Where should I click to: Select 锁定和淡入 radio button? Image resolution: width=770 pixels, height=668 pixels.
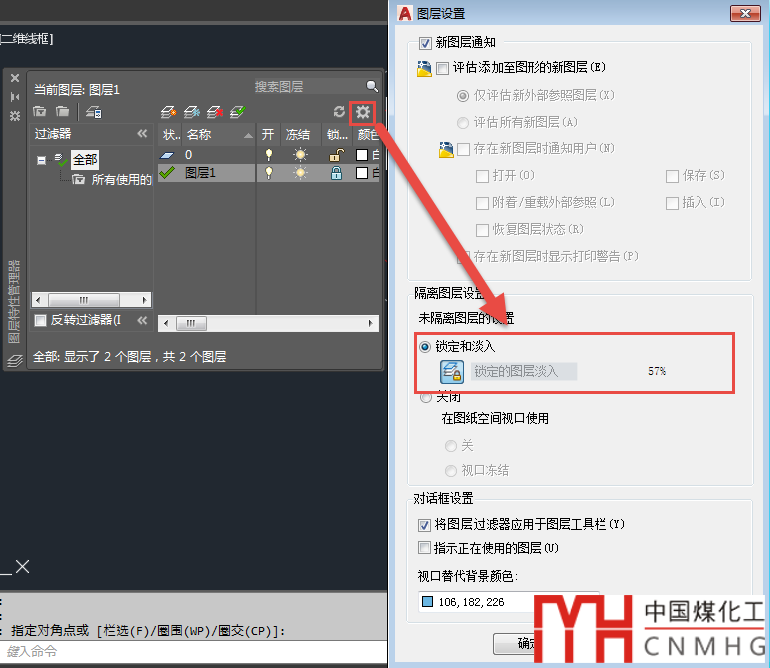click(x=425, y=347)
